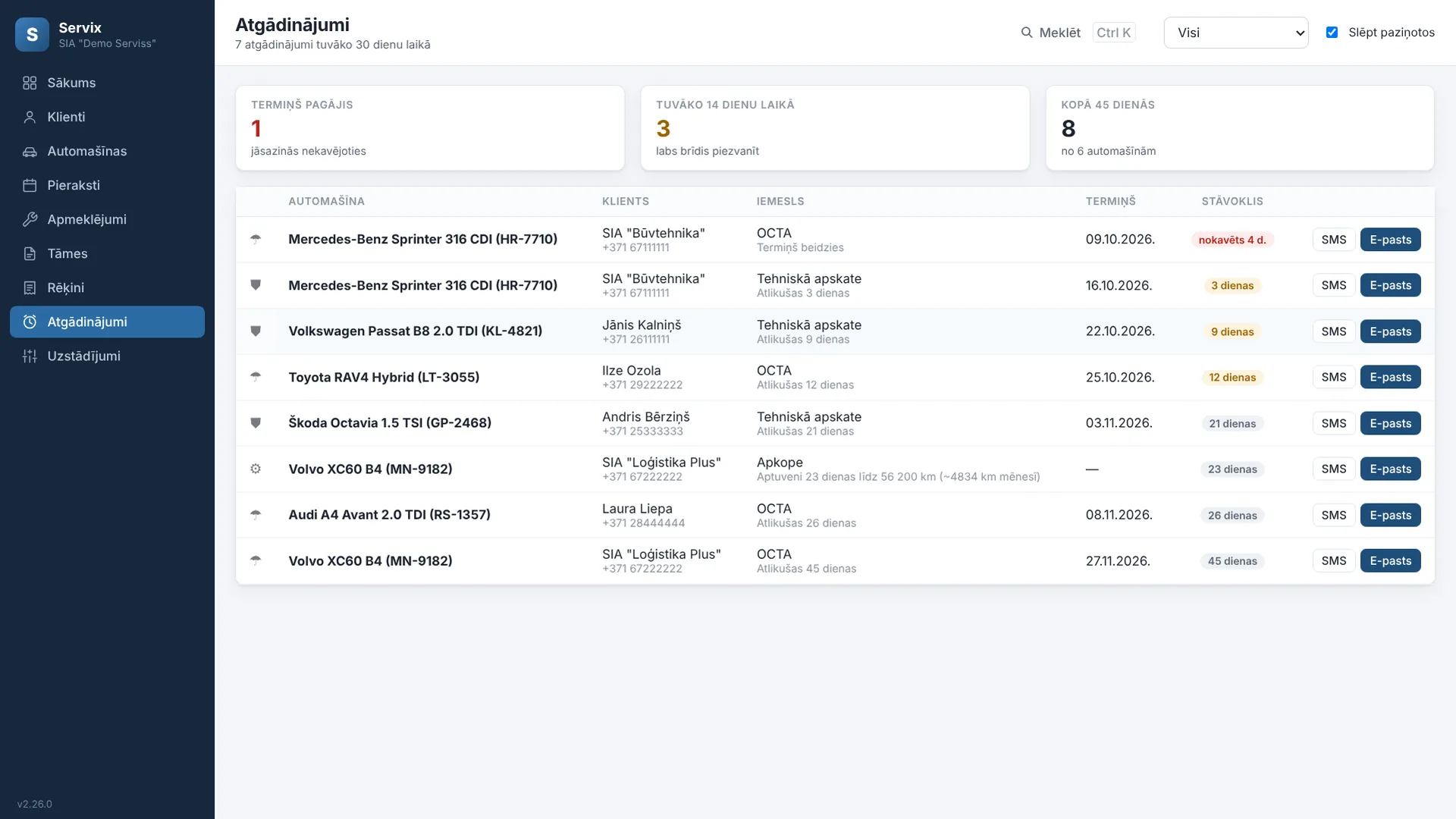
Task: Click client name Jānis Kalniņš
Action: 642,325
